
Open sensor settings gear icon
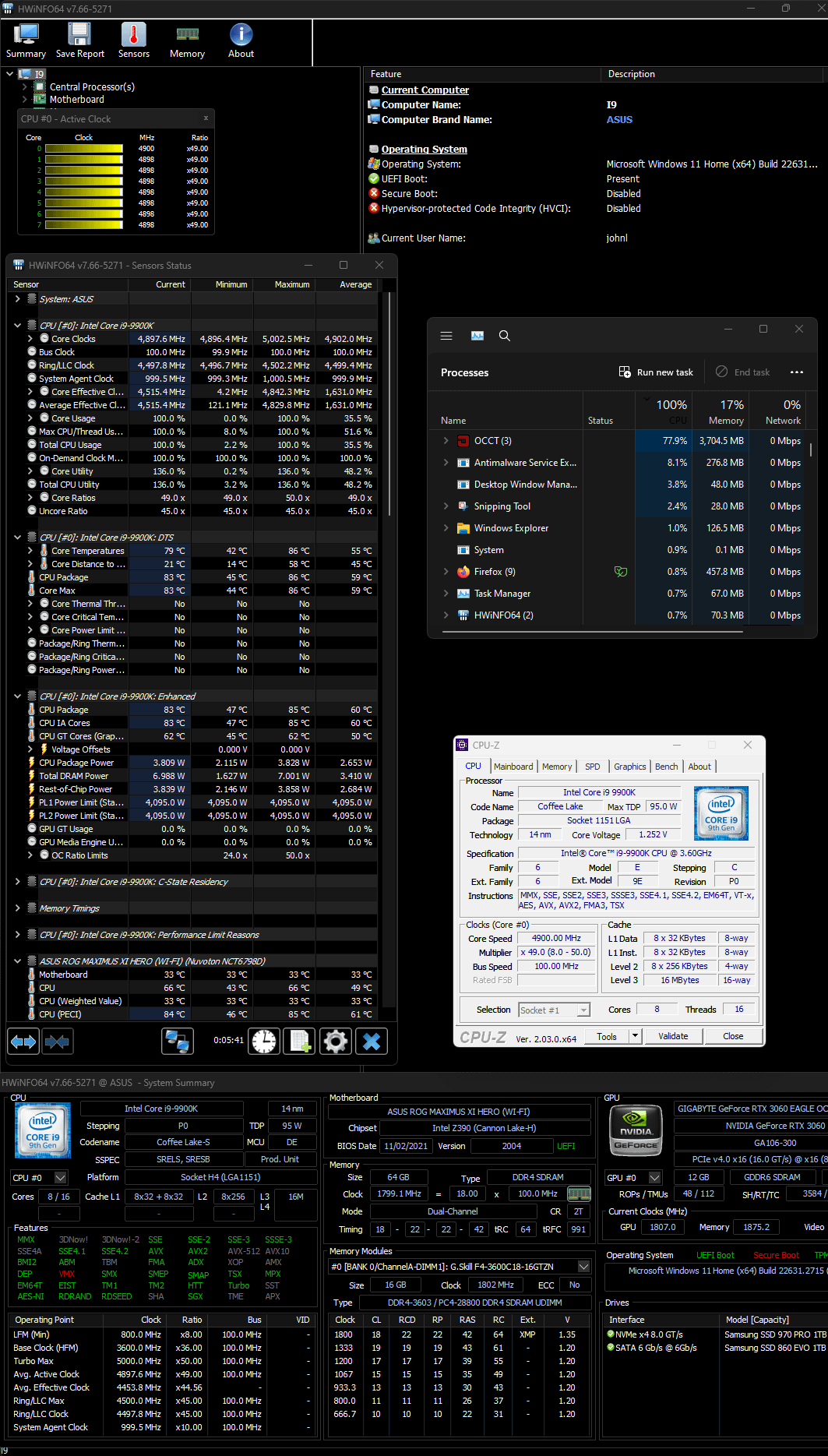336,1041
